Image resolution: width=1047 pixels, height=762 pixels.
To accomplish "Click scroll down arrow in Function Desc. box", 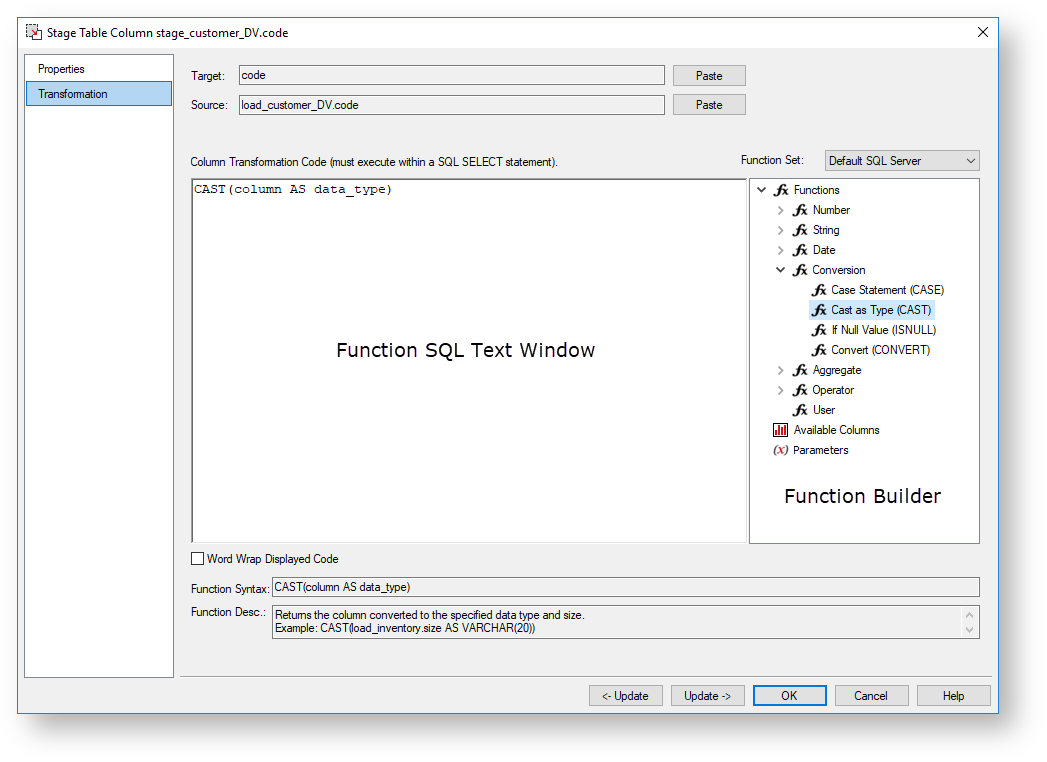I will point(970,630).
